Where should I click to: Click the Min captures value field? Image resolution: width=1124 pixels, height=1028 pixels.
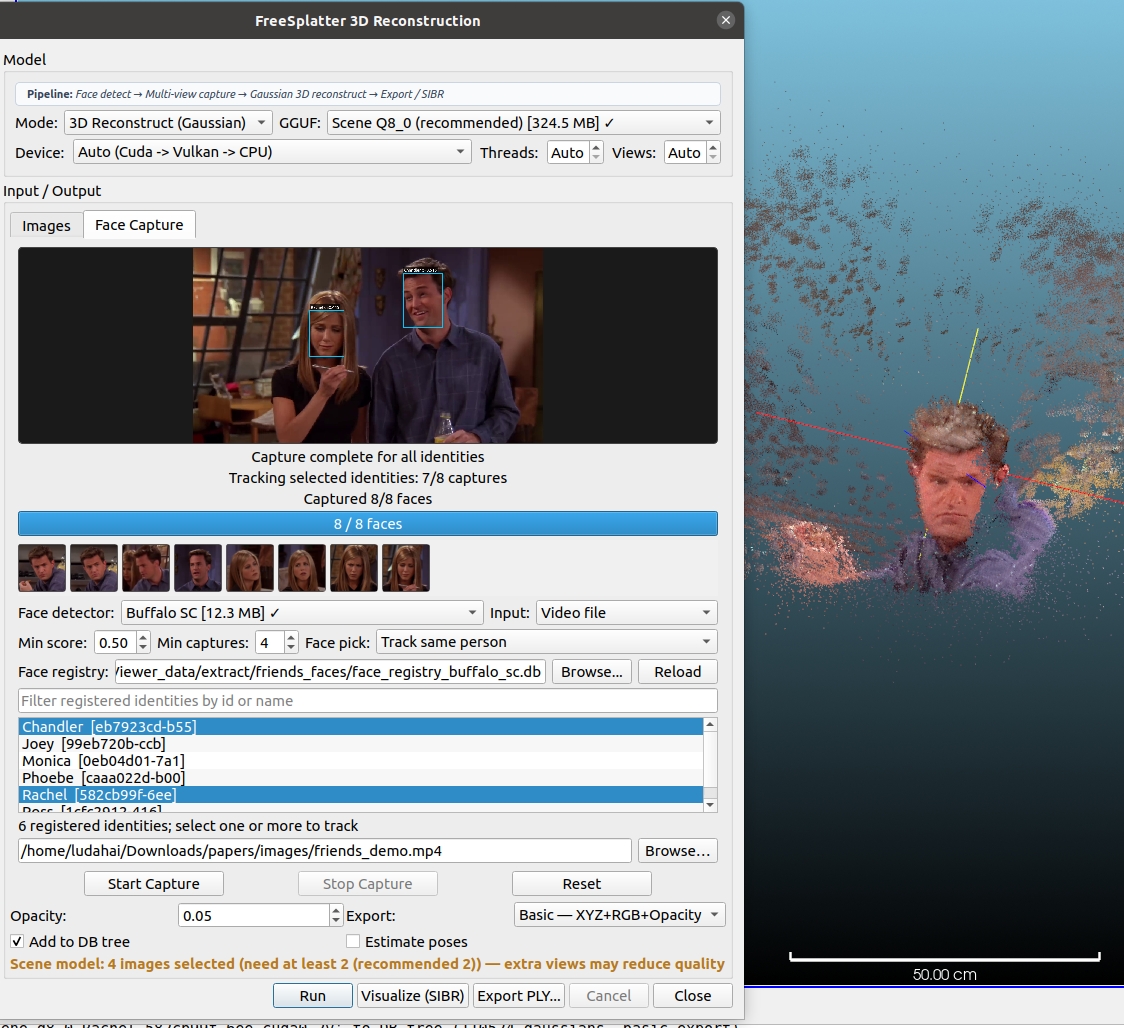270,642
